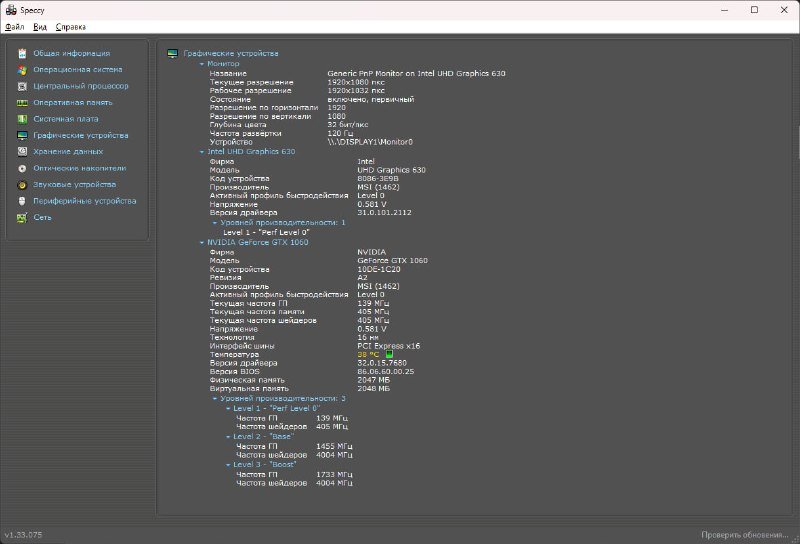Click the 8086-3E9B device code value

coord(378,179)
